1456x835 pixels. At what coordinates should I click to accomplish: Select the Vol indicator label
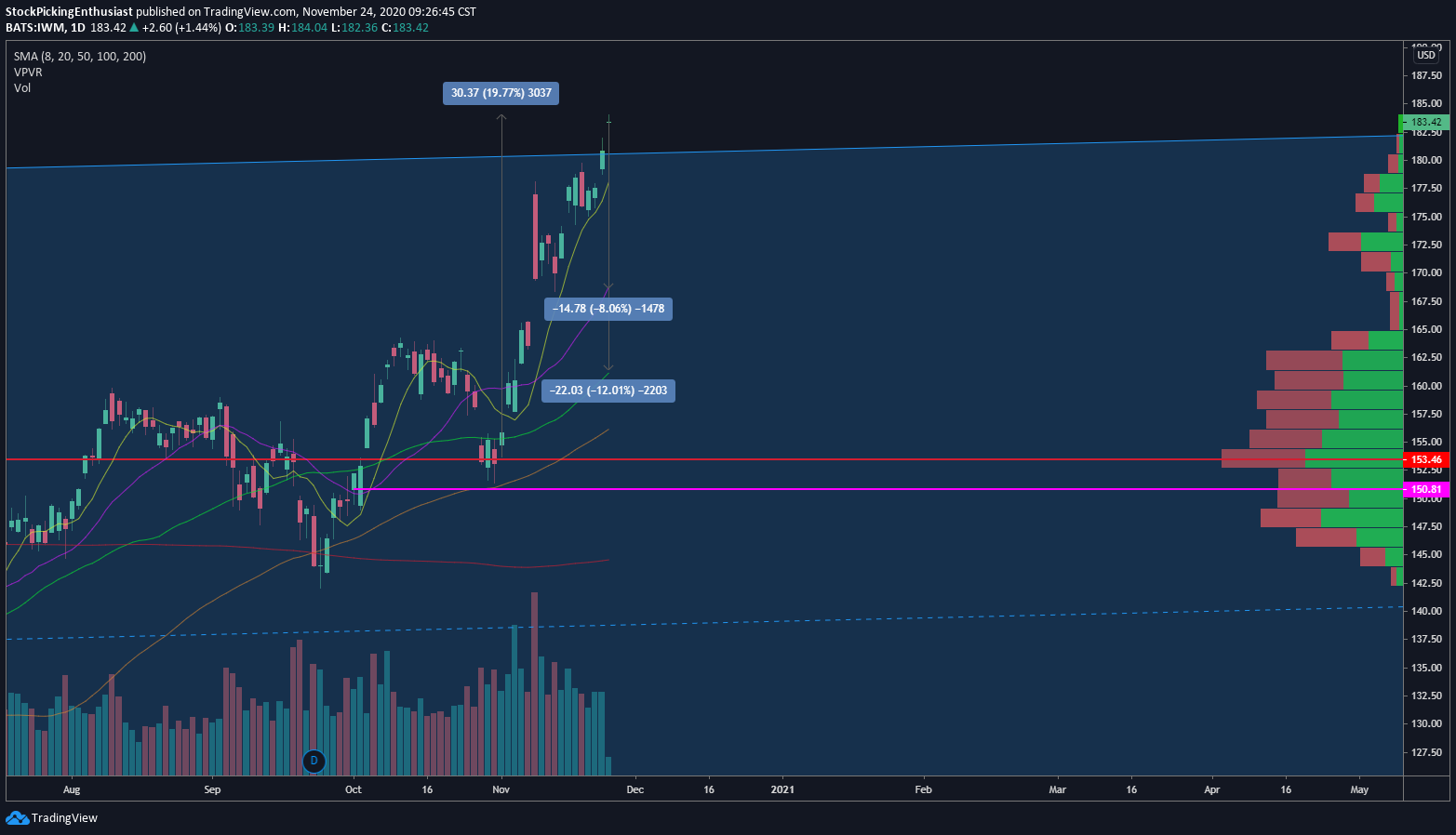click(x=22, y=88)
